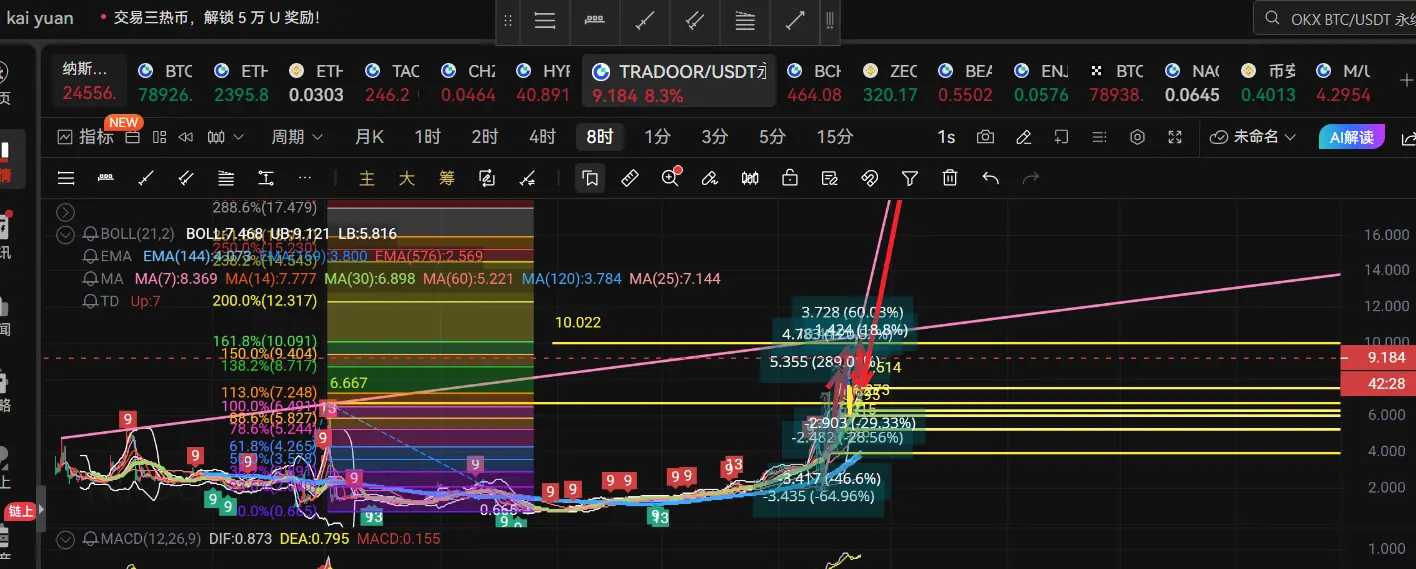Click the MA(7):8.369 legend value

[x=175, y=278]
